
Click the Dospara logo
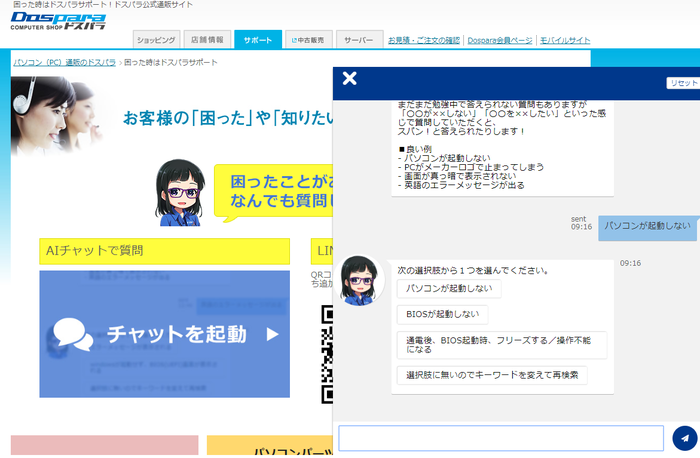pos(58,21)
